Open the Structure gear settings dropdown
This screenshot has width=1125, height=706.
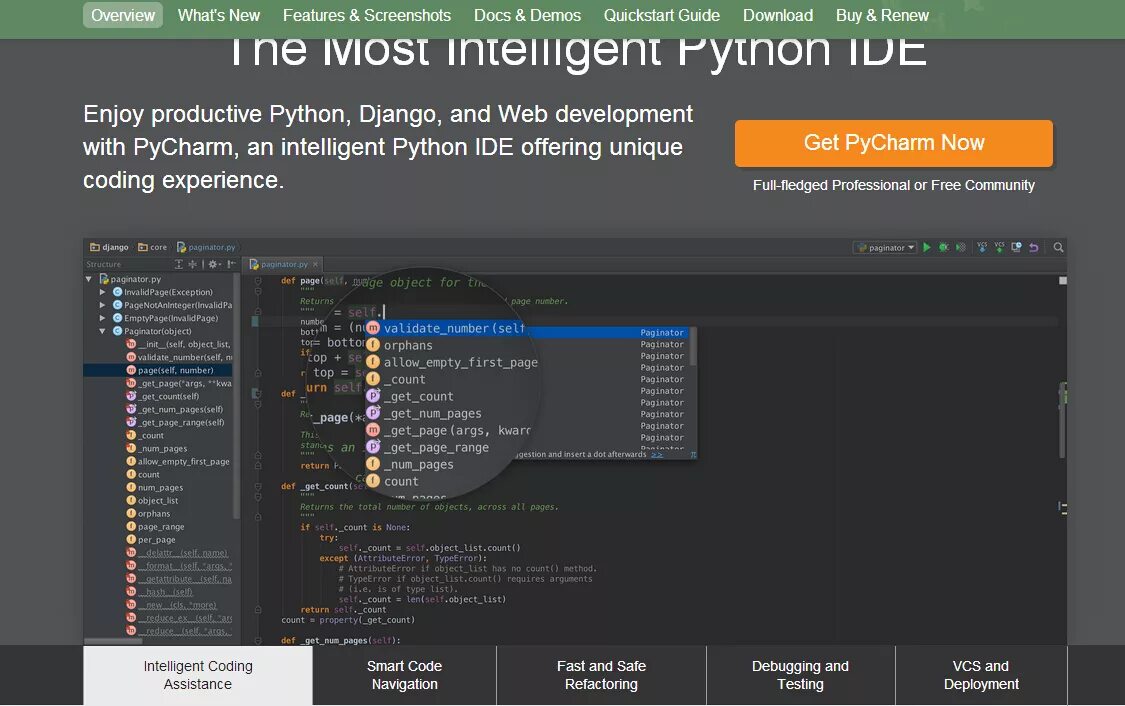tap(214, 264)
